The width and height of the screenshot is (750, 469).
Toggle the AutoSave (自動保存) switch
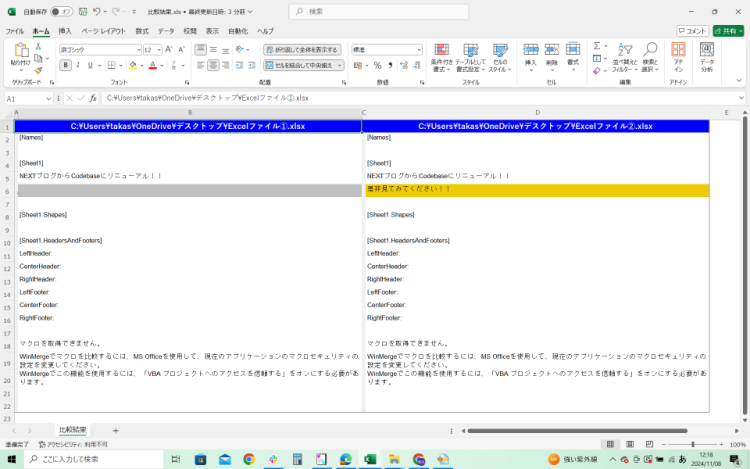point(60,11)
